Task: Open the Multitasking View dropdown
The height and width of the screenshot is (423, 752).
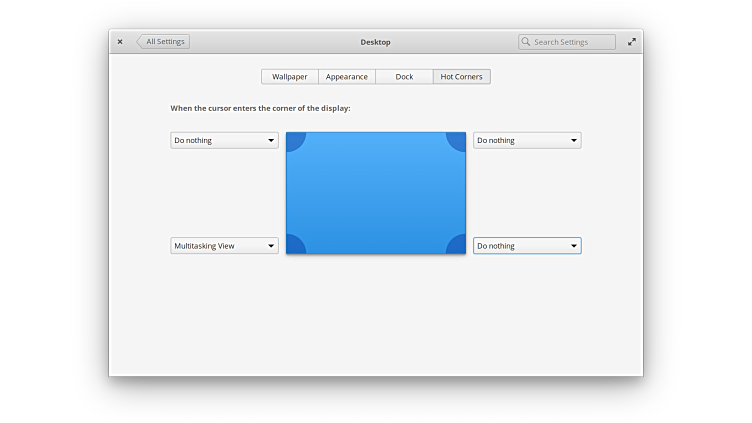Action: pyautogui.click(x=224, y=246)
